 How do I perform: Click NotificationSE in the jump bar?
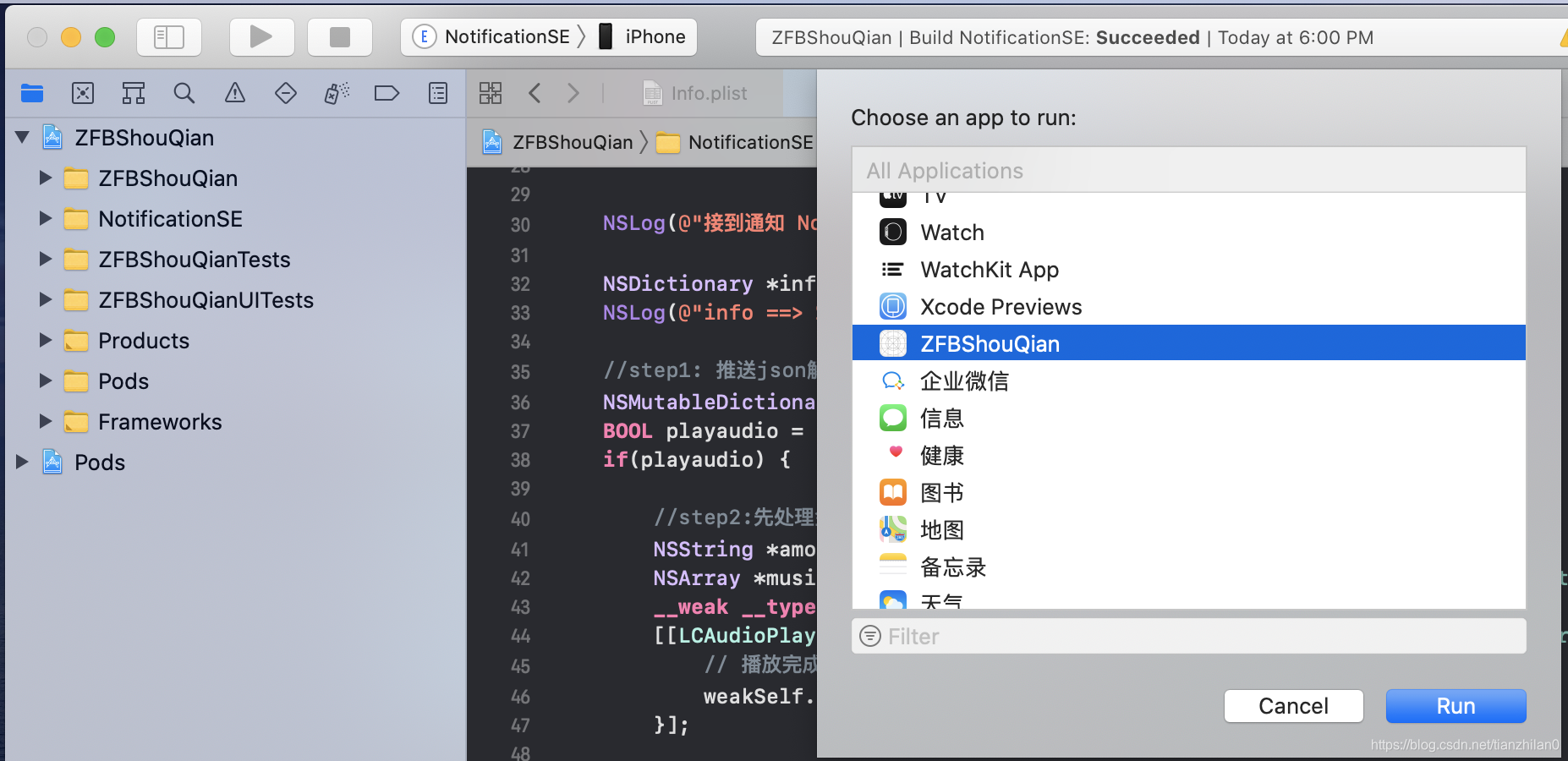[x=736, y=142]
